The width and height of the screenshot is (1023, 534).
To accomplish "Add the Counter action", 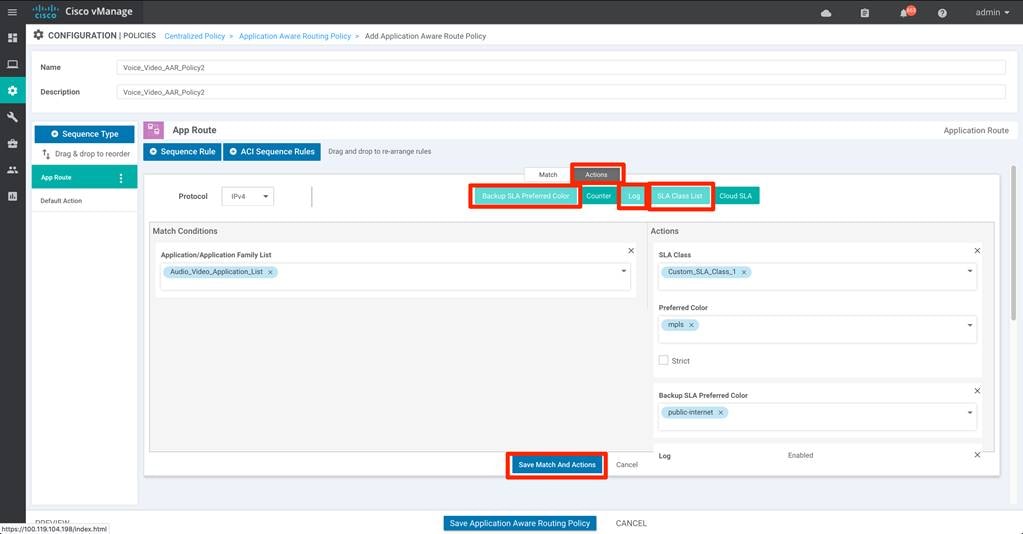I will pyautogui.click(x=598, y=196).
